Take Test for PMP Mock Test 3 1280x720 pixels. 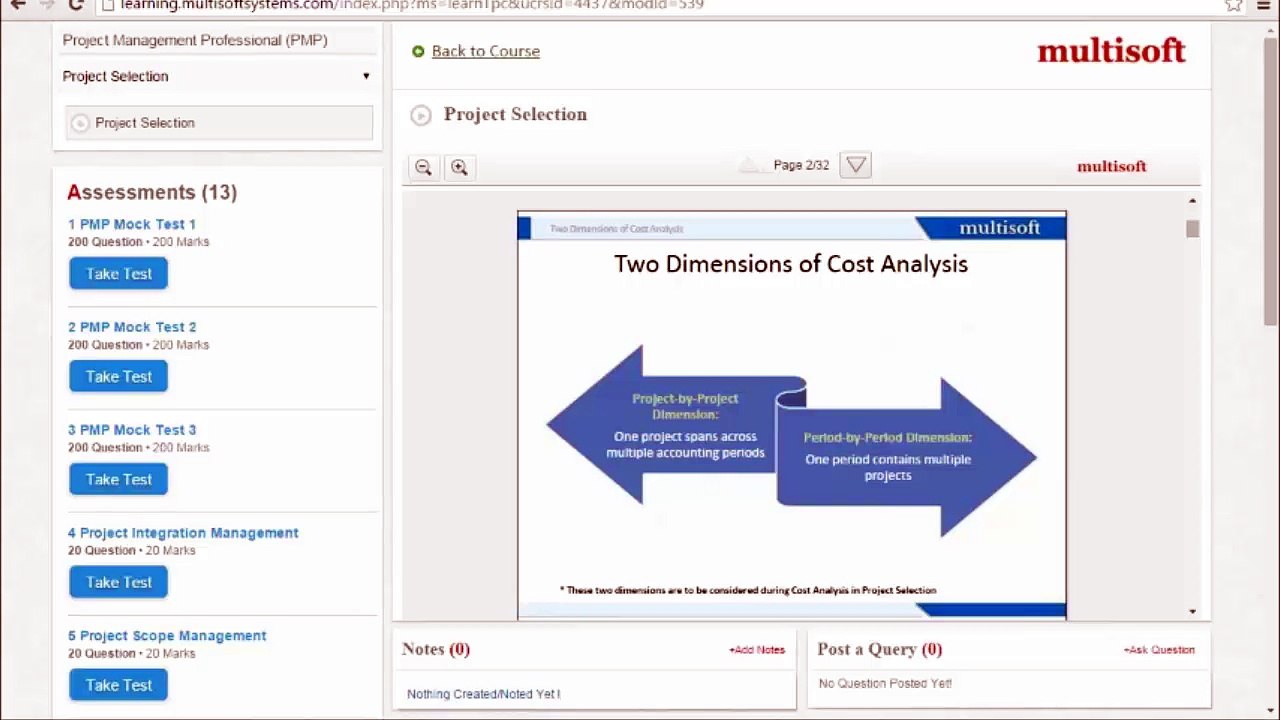coord(118,480)
